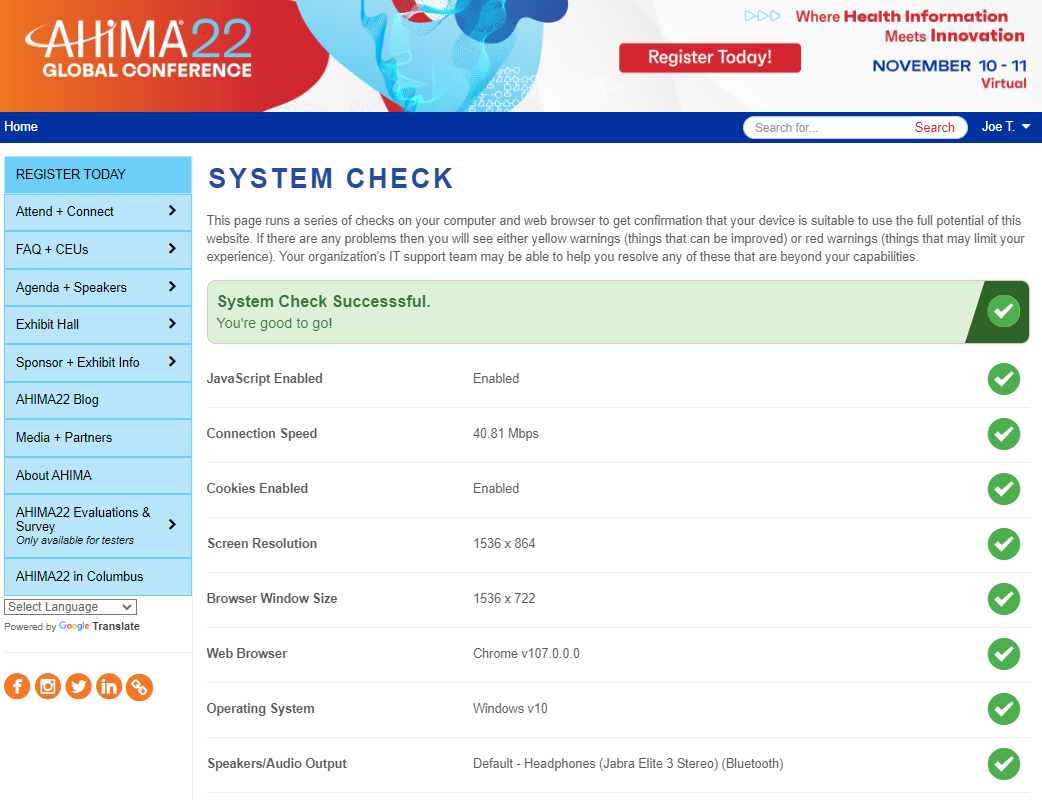Click the Exhibit Hall menu label

pos(47,324)
